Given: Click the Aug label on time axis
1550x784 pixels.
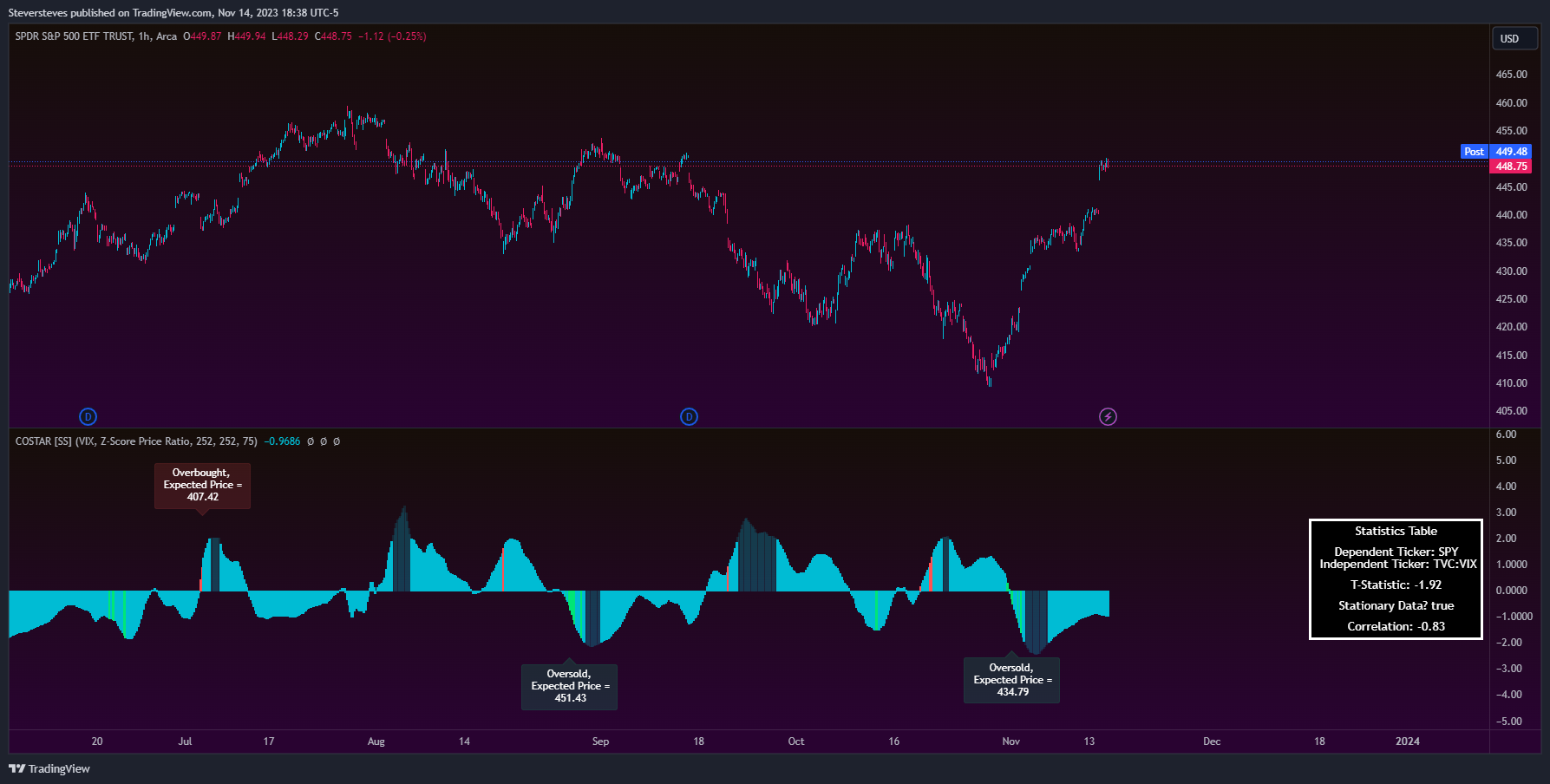Looking at the screenshot, I should click(x=376, y=742).
